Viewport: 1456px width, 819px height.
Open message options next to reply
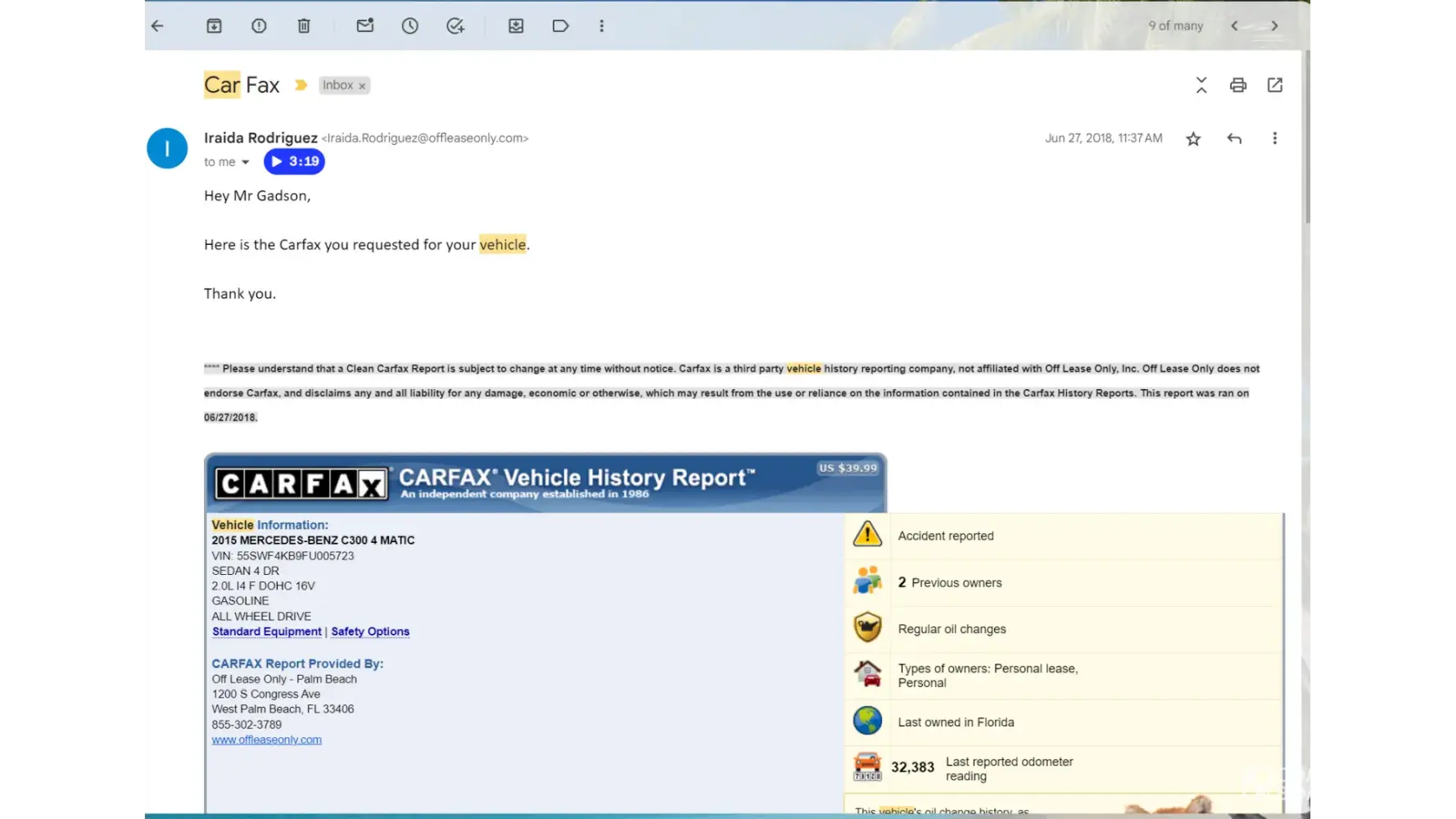(1274, 138)
